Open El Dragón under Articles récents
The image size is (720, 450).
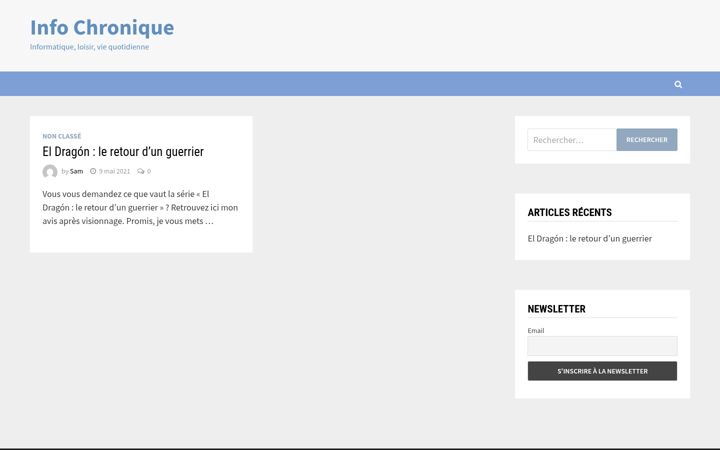590,238
